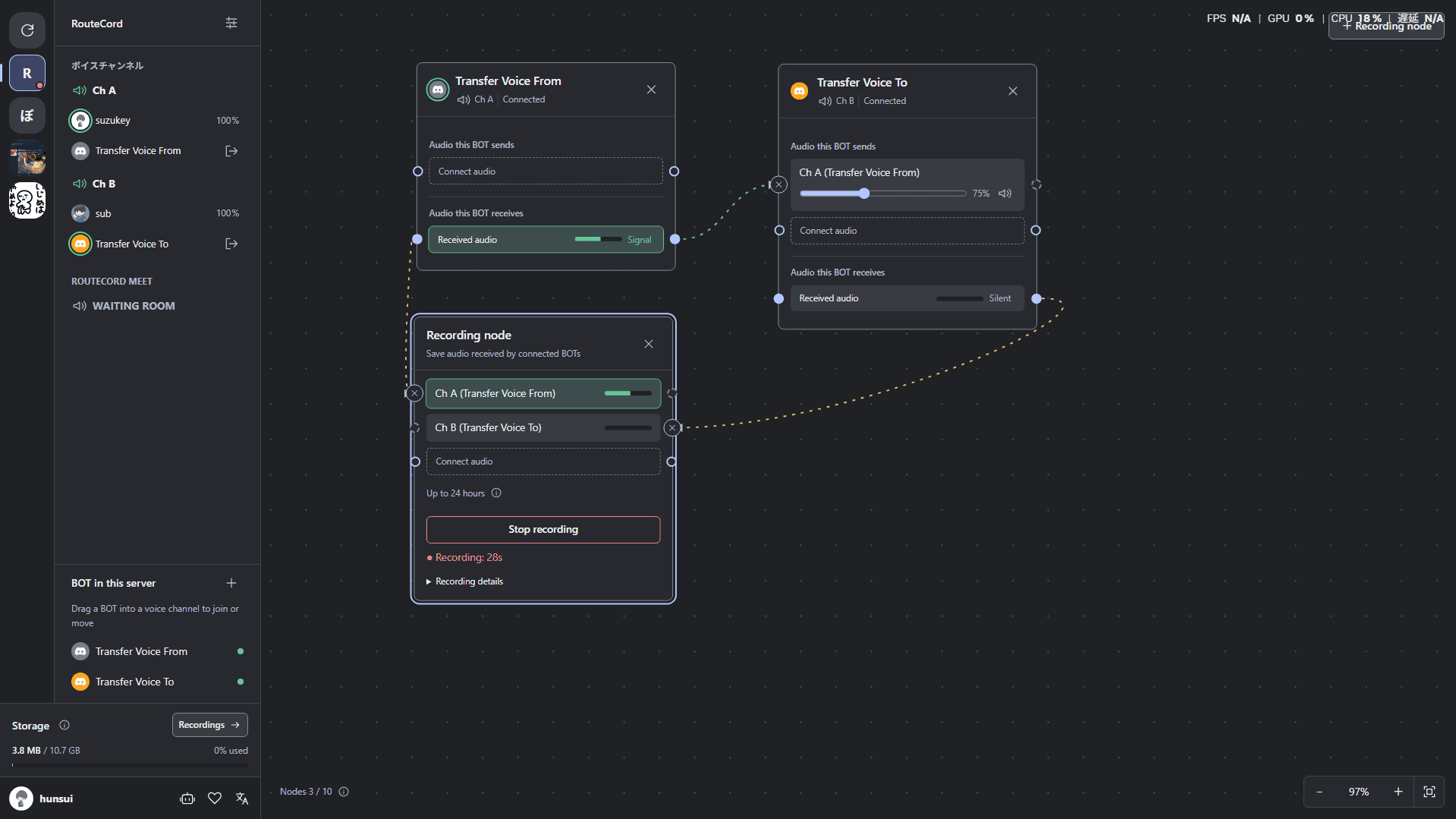Screen dimensions: 1456x819
Task: Open the bot icon beside hunsui
Action: (187, 799)
